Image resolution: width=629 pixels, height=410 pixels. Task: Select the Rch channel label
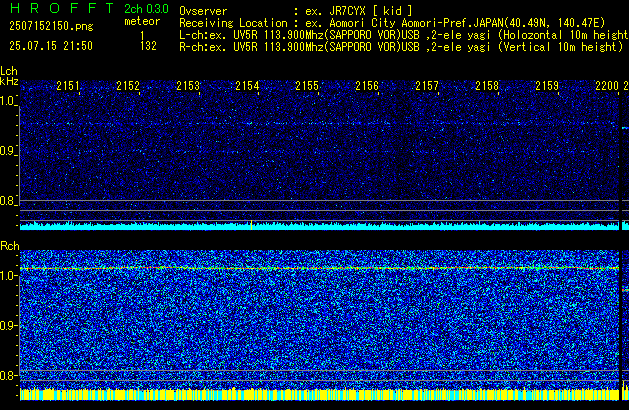(10, 246)
